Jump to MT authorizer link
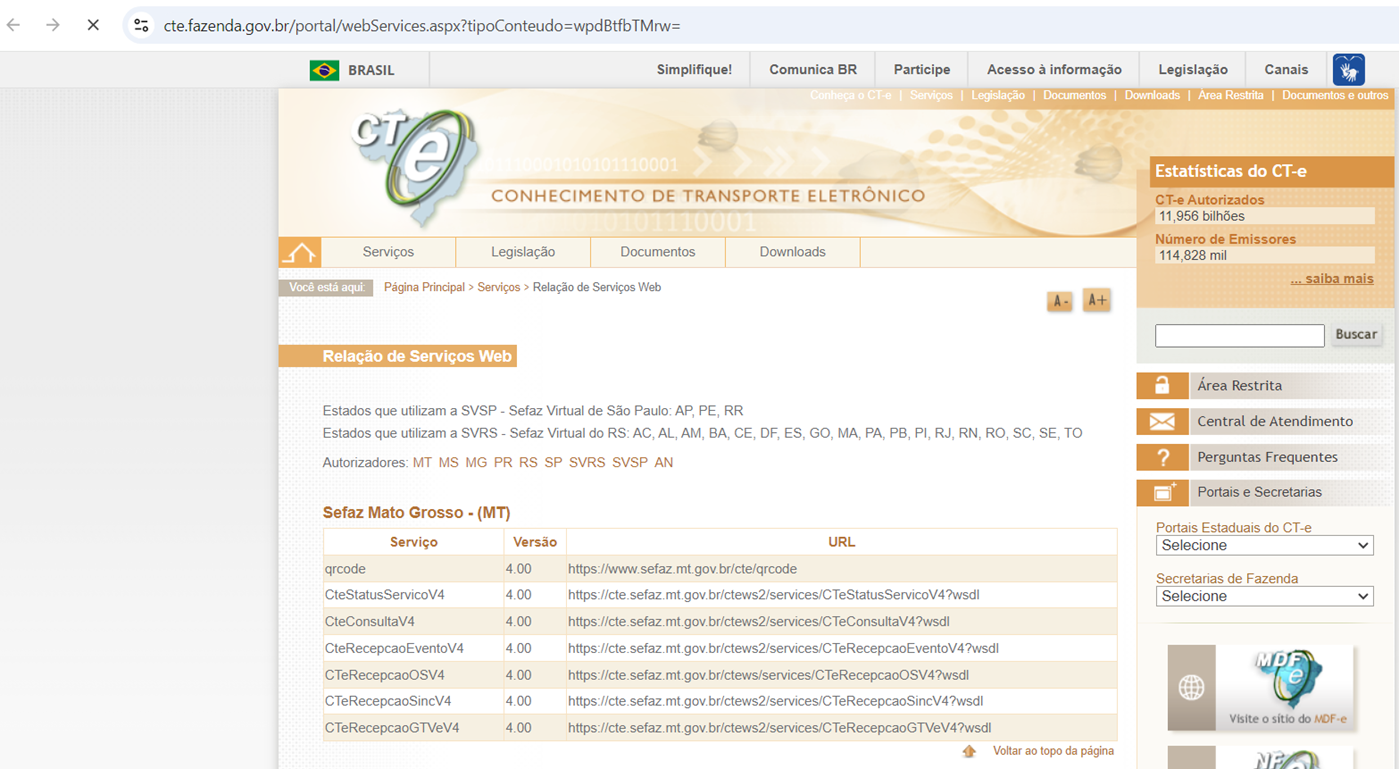This screenshot has width=1399, height=769. pyautogui.click(x=422, y=463)
